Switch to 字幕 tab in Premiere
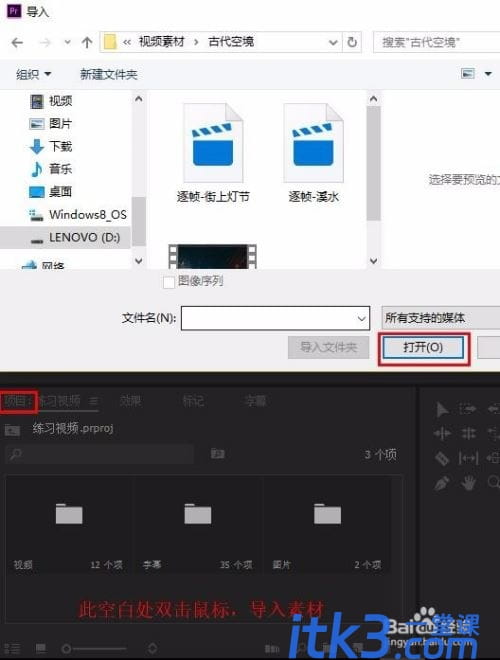The width and height of the screenshot is (500, 660). pyautogui.click(x=255, y=401)
